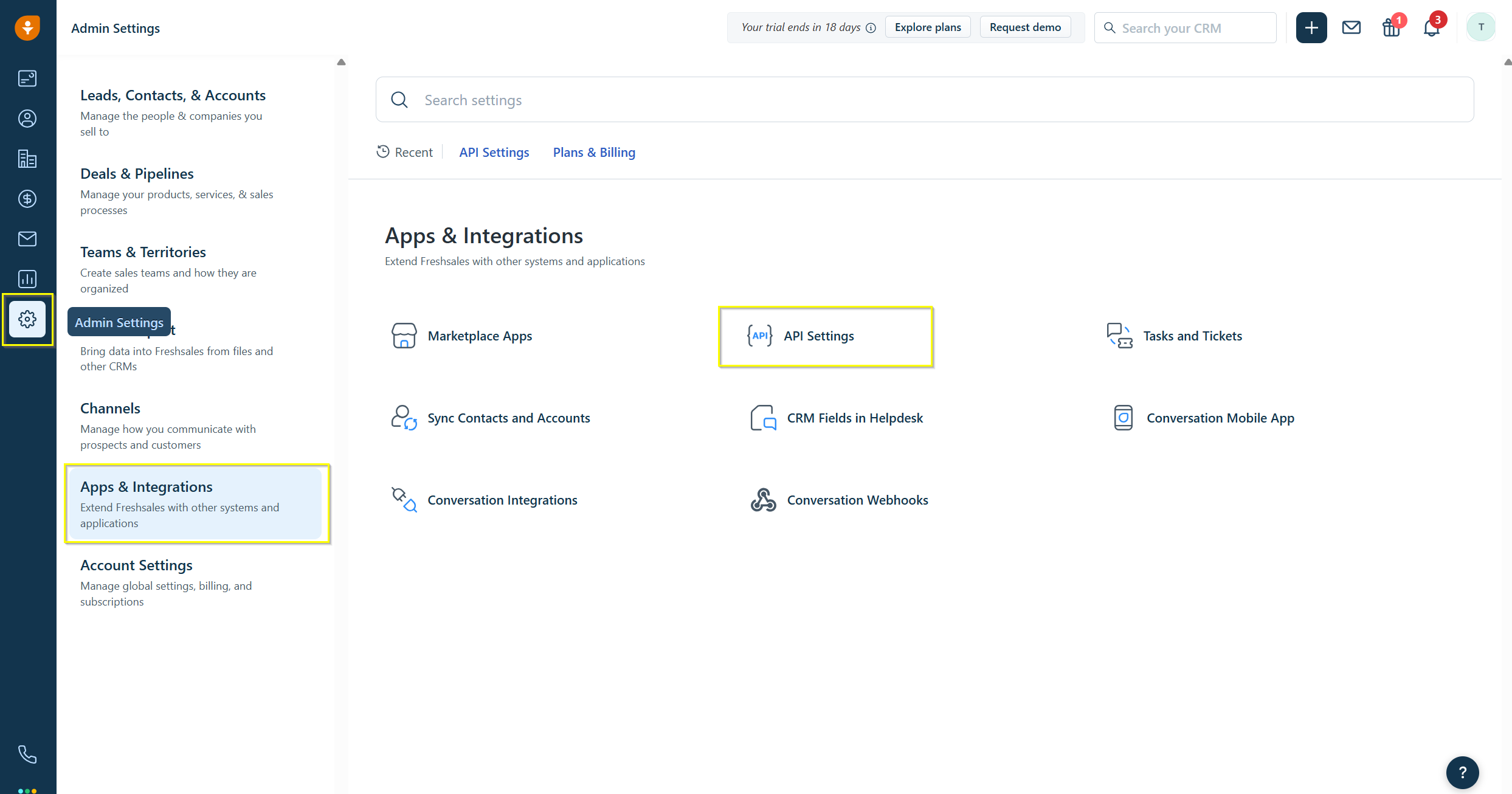Open the help question mark bubble
This screenshot has height=794, width=1512.
click(1463, 773)
